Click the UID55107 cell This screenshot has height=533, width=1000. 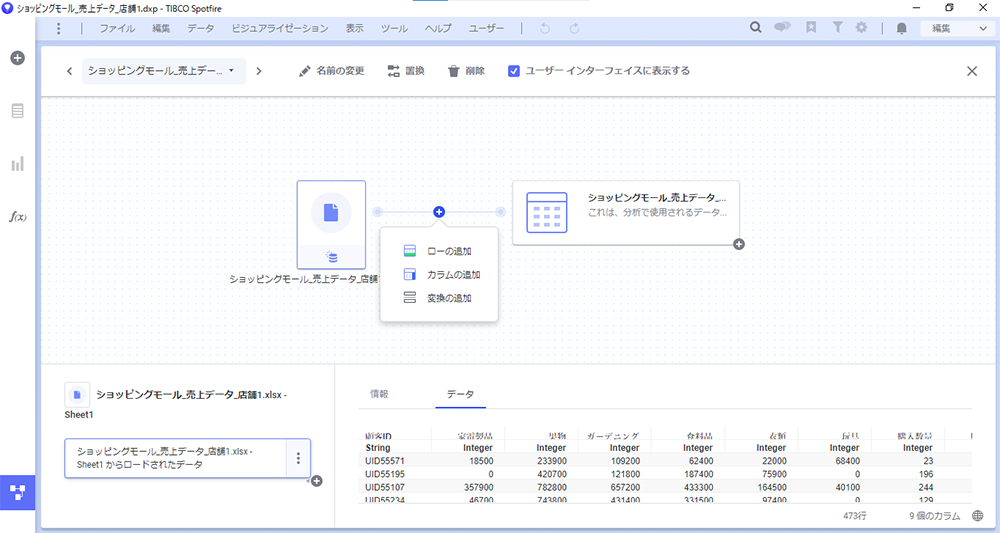pos(385,488)
